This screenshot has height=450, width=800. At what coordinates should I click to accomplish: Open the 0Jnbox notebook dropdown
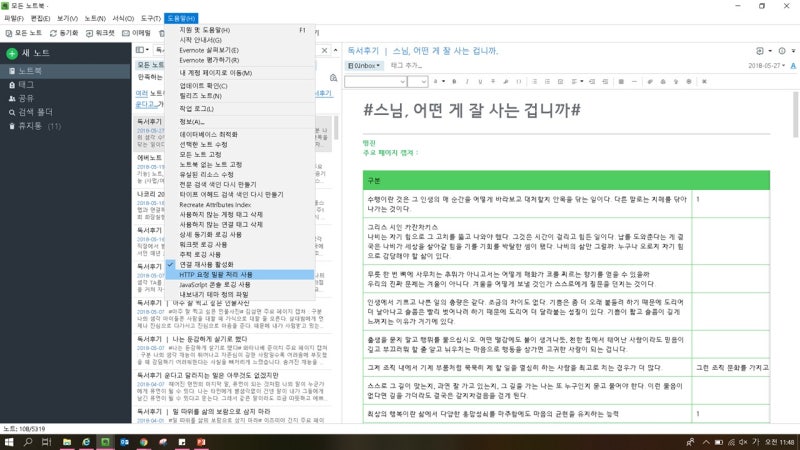tap(364, 66)
